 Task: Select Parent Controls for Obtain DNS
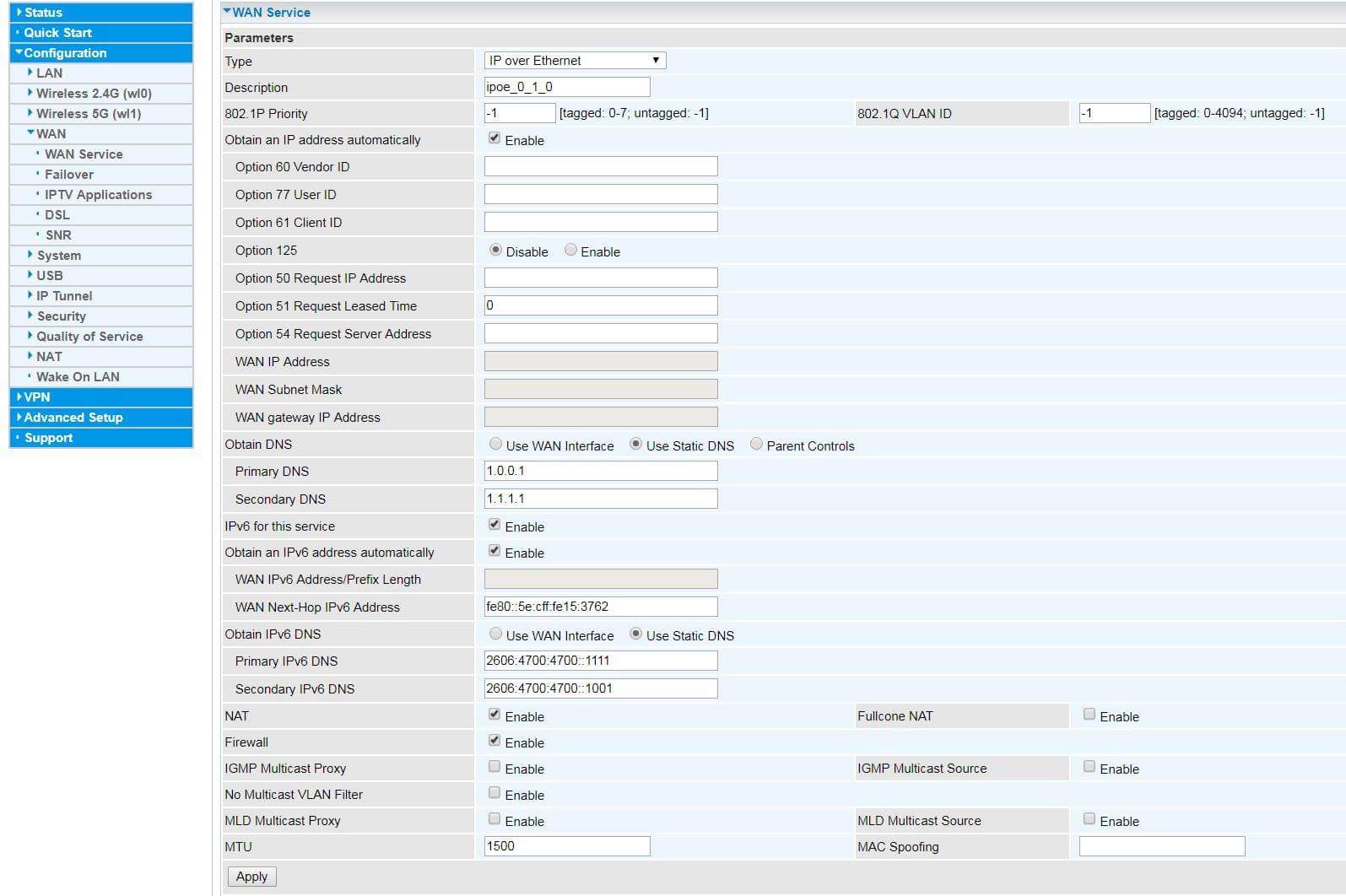757,445
